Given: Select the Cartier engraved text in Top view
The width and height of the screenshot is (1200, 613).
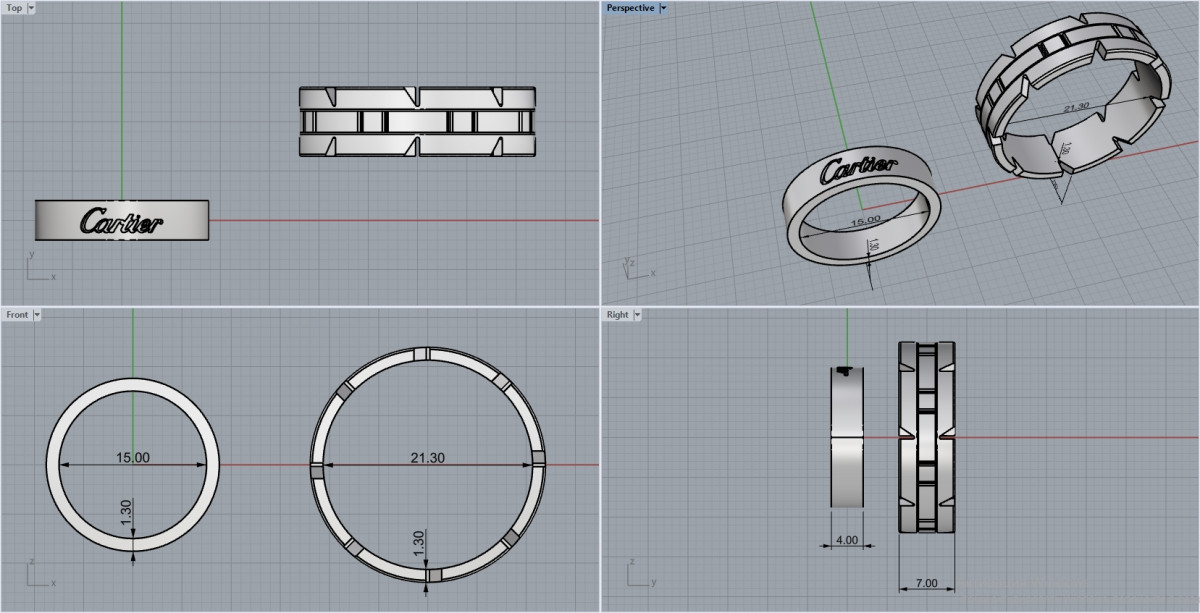Looking at the screenshot, I should pyautogui.click(x=121, y=221).
